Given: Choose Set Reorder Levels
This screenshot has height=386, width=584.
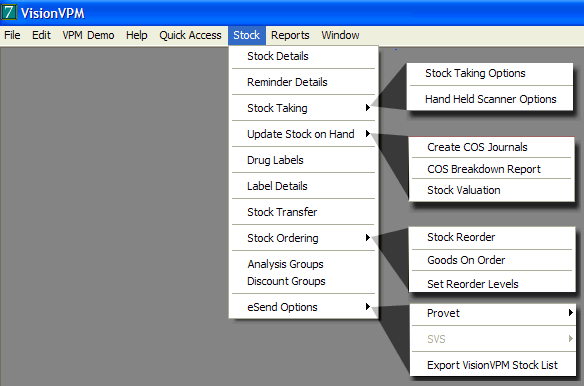Looking at the screenshot, I should coord(492,284).
